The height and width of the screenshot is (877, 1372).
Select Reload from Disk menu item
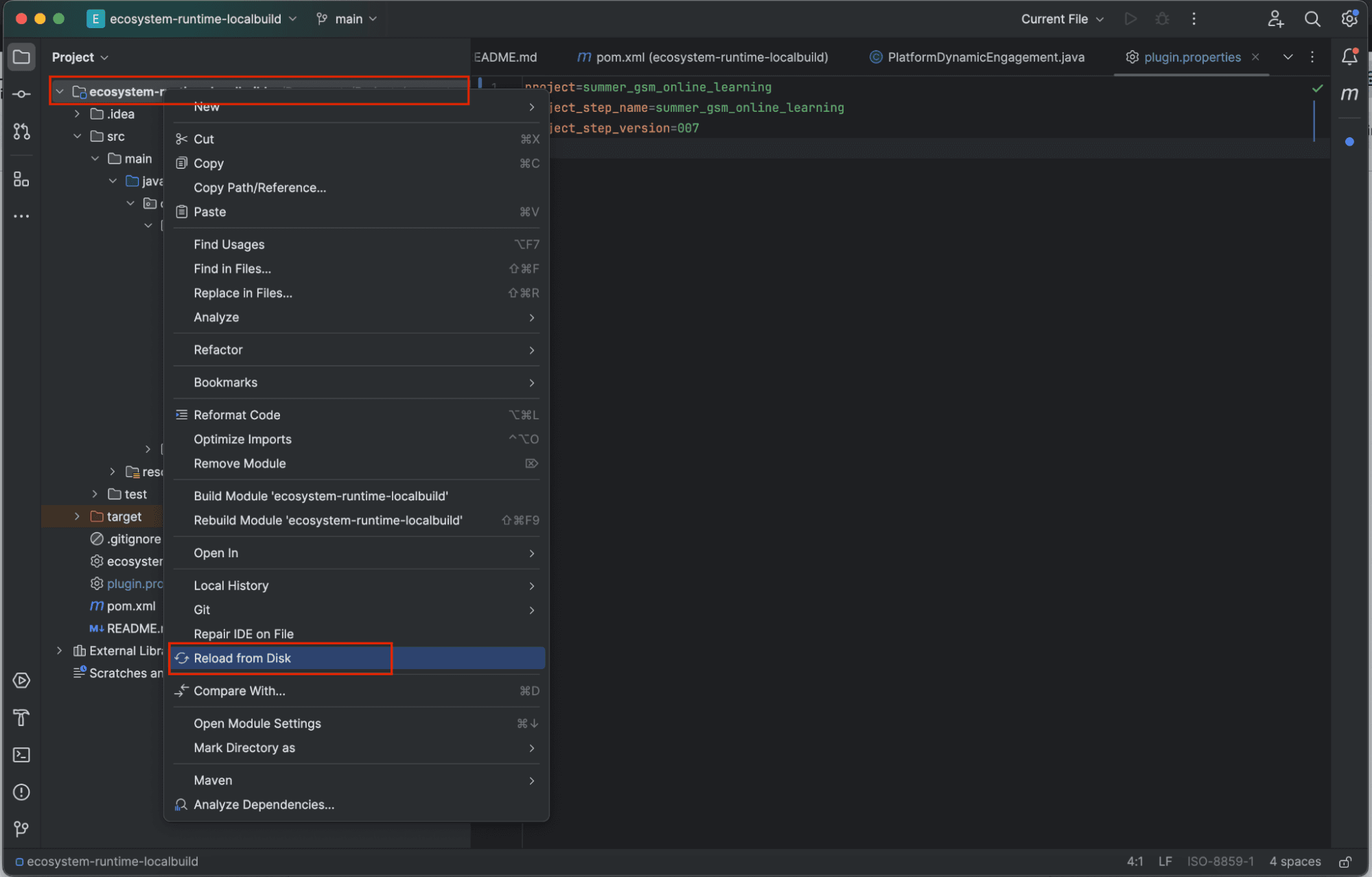click(242, 658)
